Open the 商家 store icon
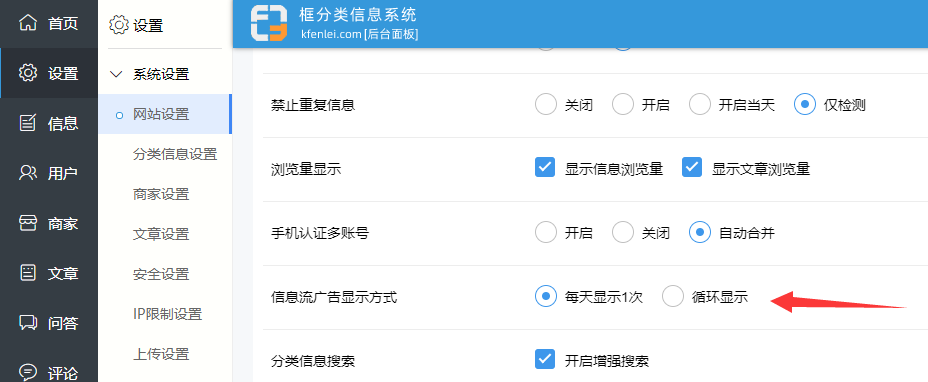928x382 pixels. click(x=27, y=223)
